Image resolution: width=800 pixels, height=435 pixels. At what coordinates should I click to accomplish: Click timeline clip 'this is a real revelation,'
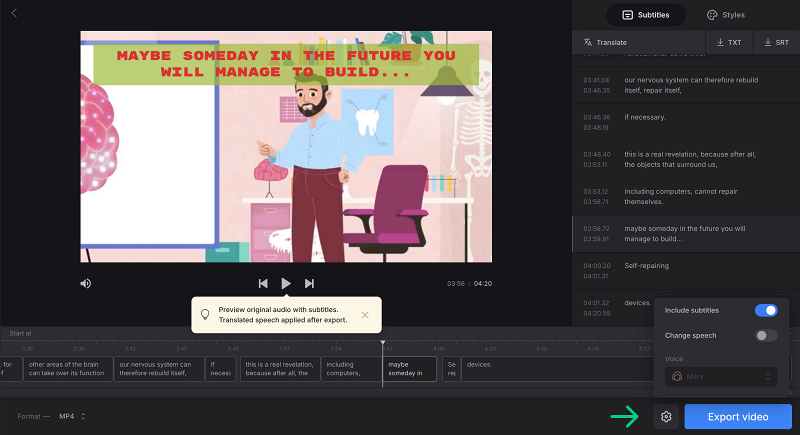pyautogui.click(x=280, y=369)
